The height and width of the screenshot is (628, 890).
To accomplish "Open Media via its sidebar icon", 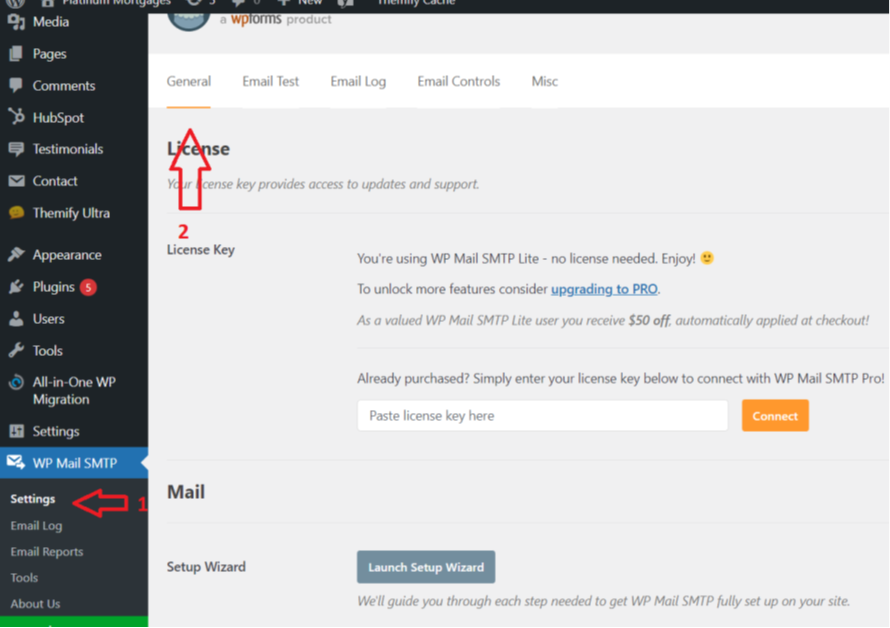I will pyautogui.click(x=16, y=22).
